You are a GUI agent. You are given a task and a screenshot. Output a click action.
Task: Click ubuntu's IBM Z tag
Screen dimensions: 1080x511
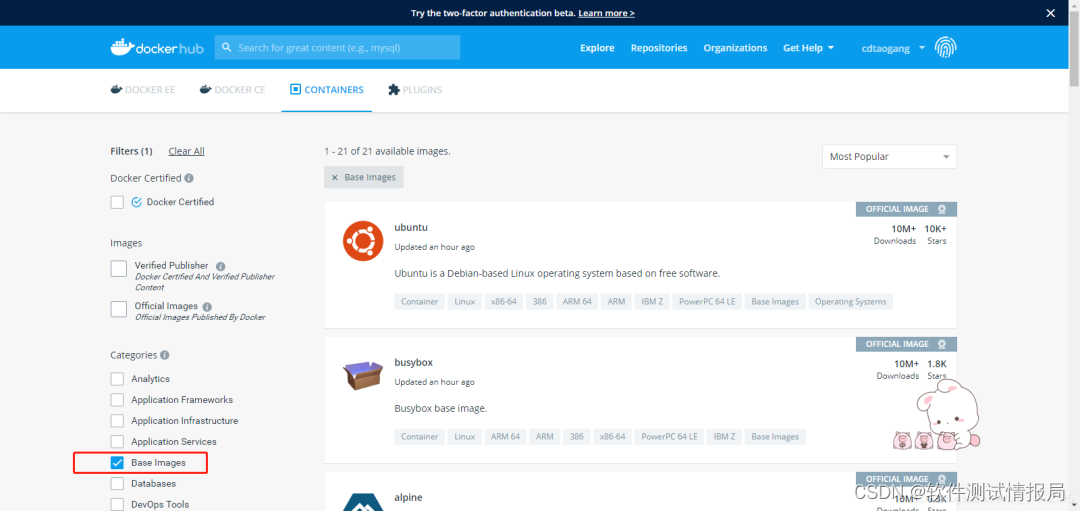pyautogui.click(x=652, y=302)
